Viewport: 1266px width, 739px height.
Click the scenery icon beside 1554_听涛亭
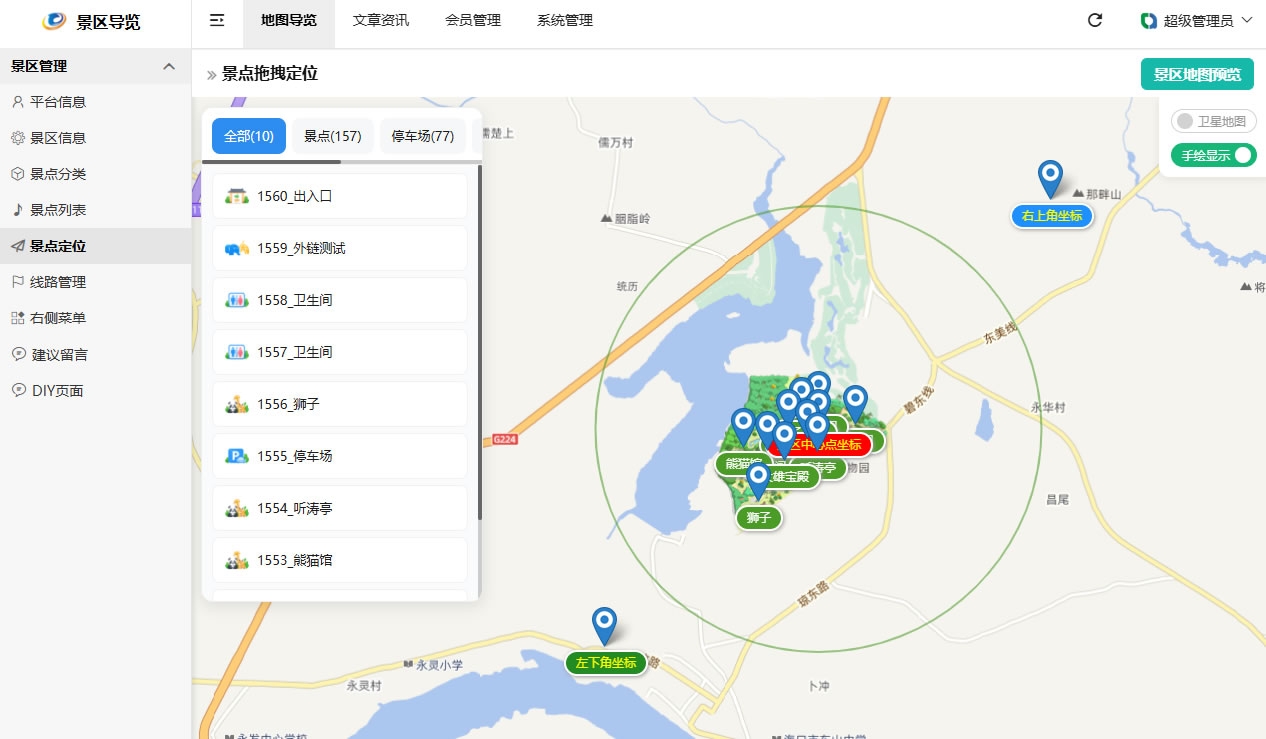(237, 508)
